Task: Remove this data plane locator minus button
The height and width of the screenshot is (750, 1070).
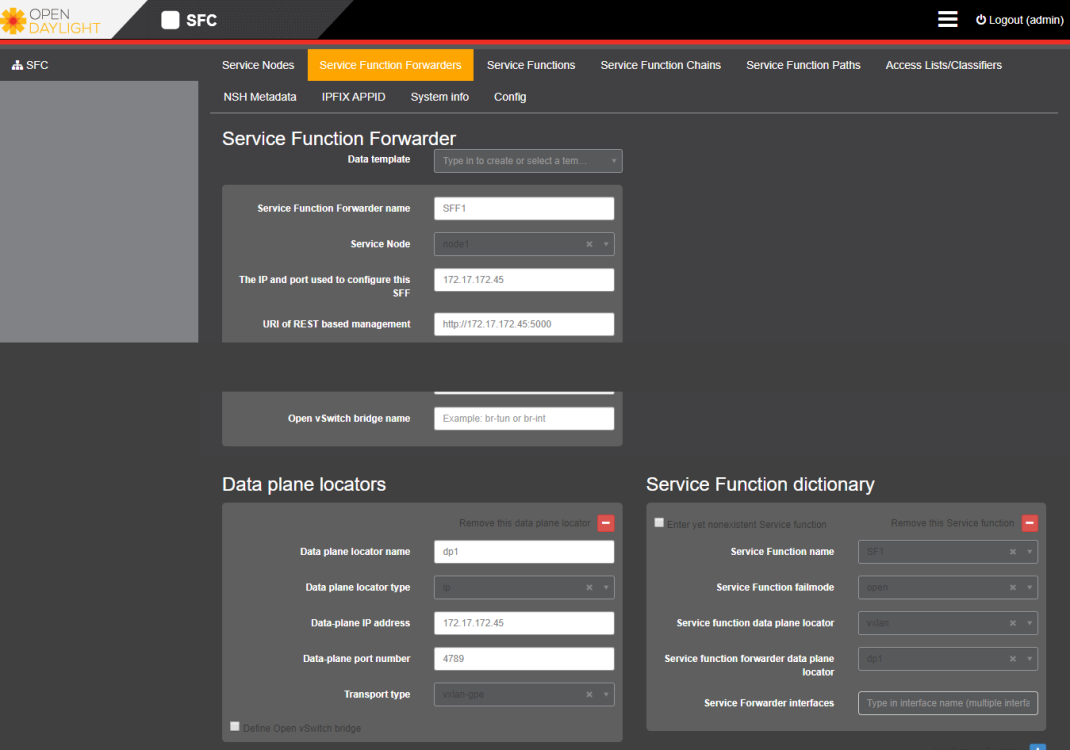Action: click(x=605, y=523)
